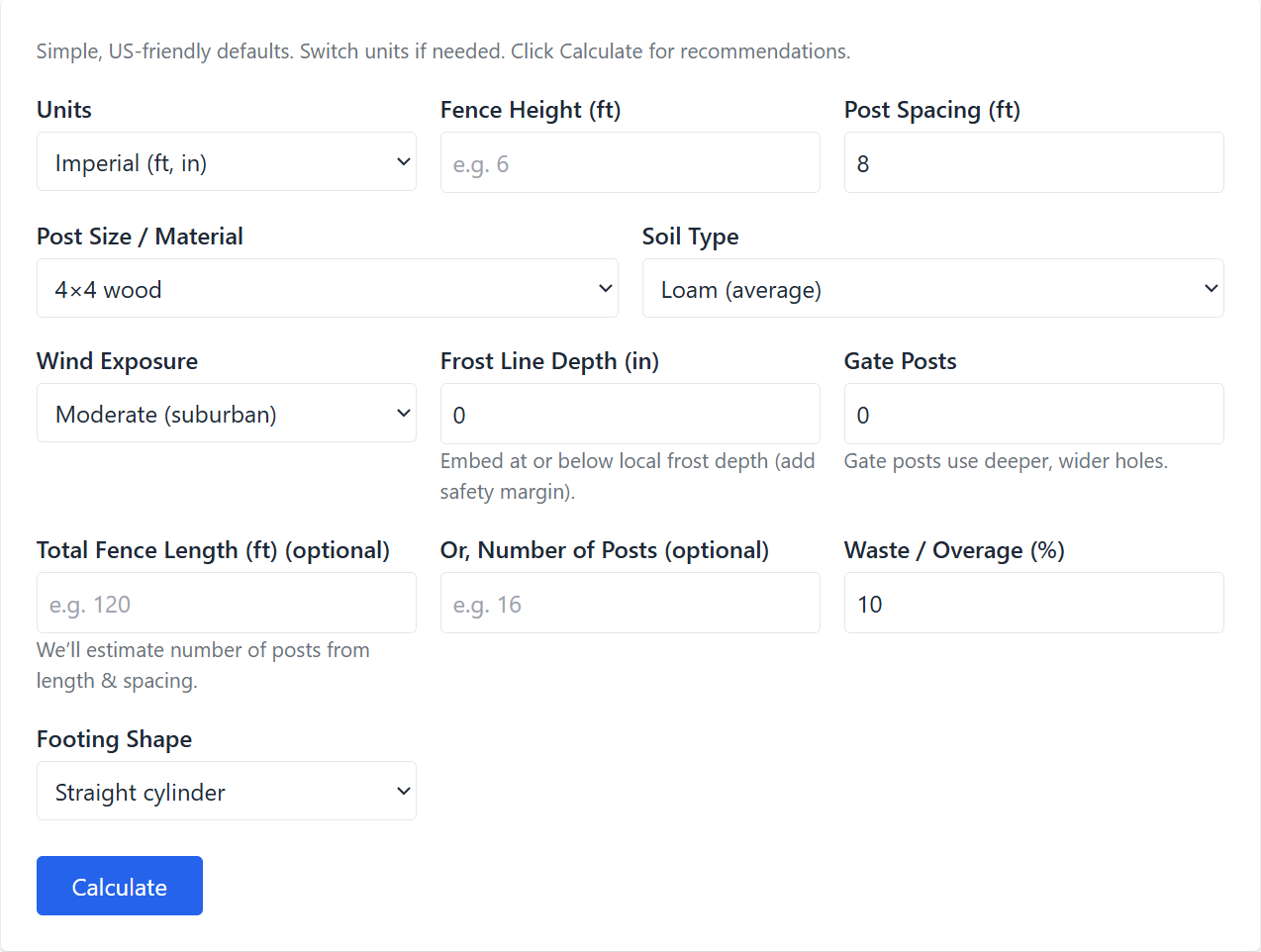Select the Gate Posts input
The width and height of the screenshot is (1261, 952).
[x=1033, y=415]
